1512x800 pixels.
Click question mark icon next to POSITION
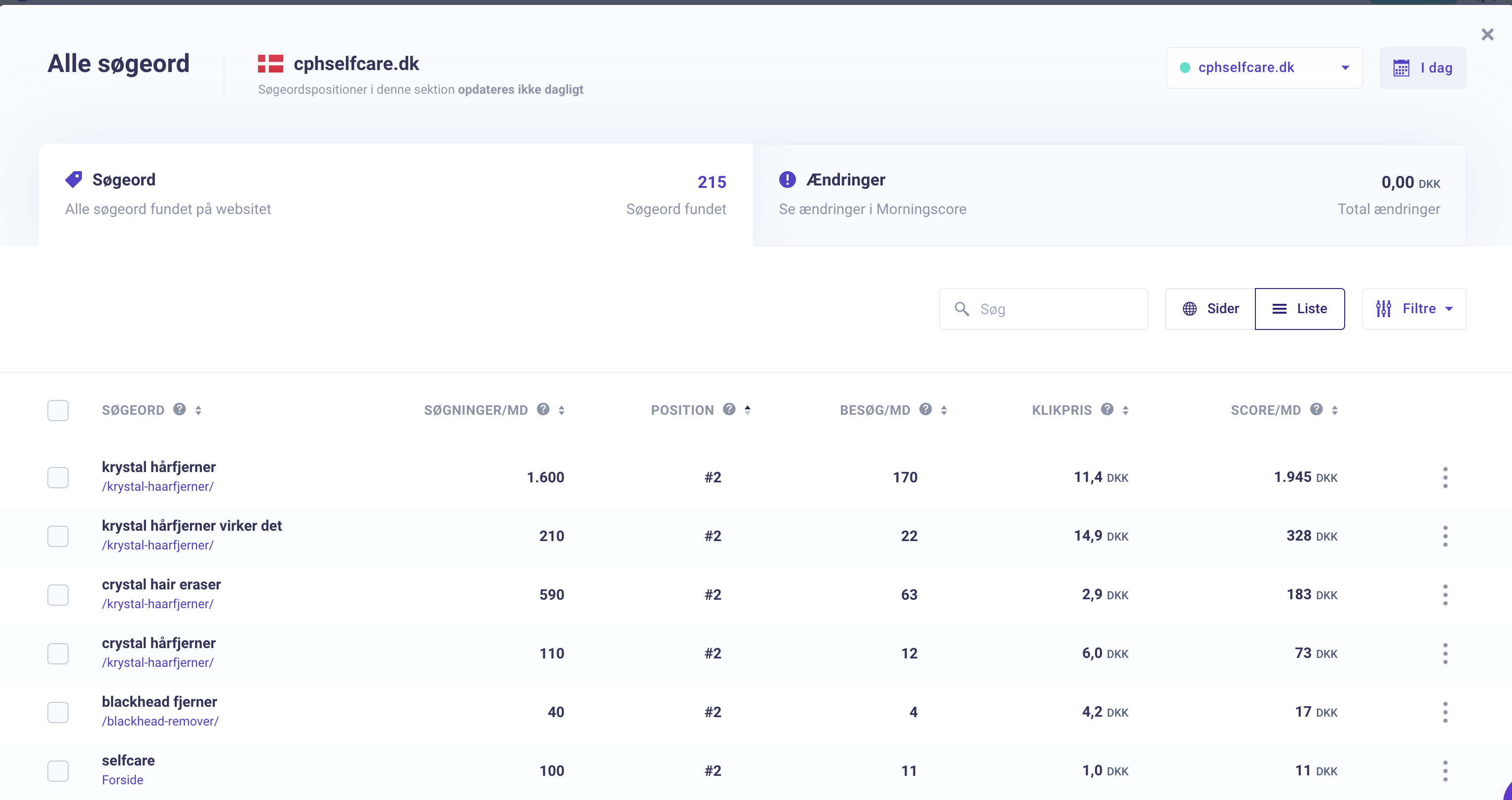click(x=729, y=409)
